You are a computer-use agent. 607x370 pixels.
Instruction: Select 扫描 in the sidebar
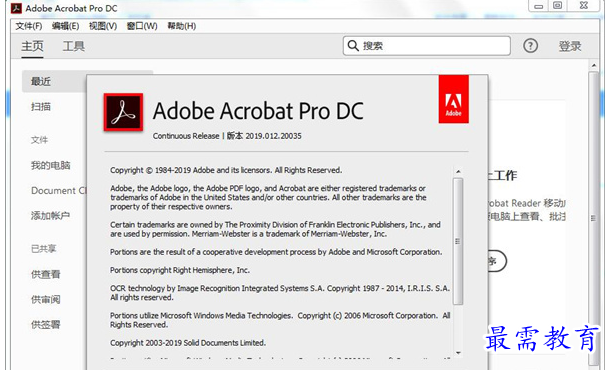click(41, 106)
